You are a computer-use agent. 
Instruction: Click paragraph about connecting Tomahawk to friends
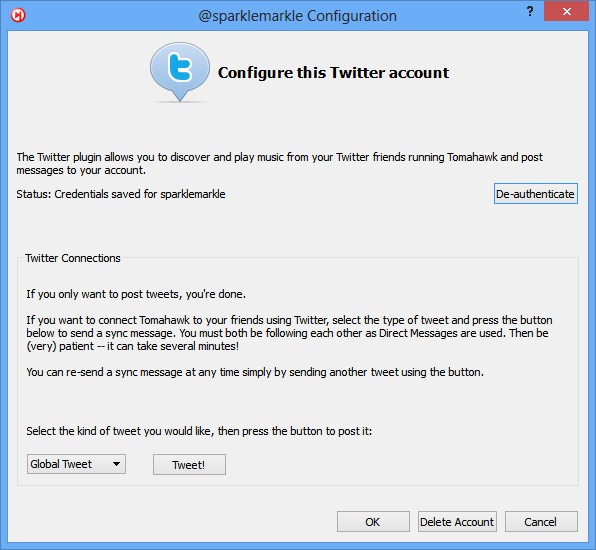289,333
